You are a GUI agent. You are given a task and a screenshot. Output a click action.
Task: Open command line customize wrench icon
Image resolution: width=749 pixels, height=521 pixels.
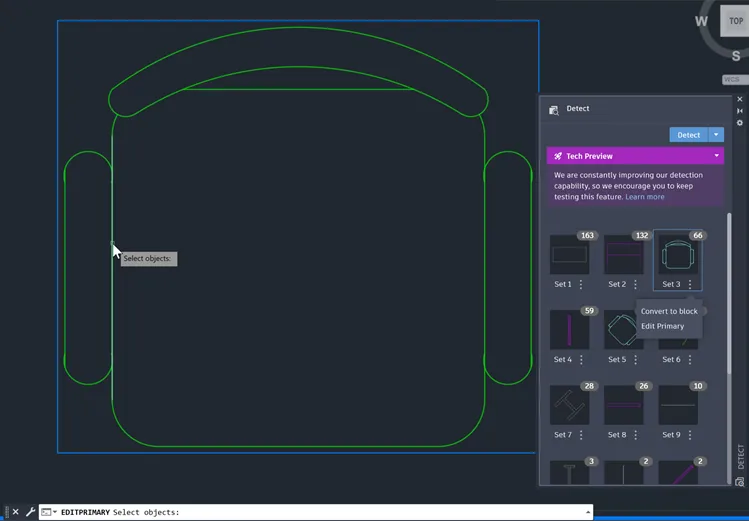30,512
